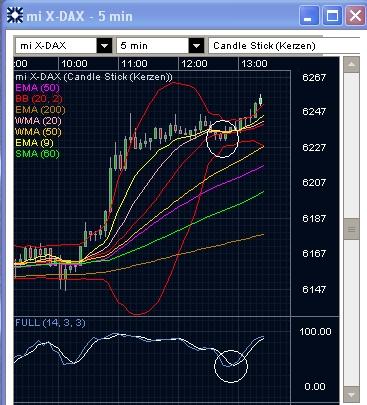Image resolution: width=367 pixels, height=405 pixels.
Task: Click the 6147 price axis value
Action: (314, 289)
